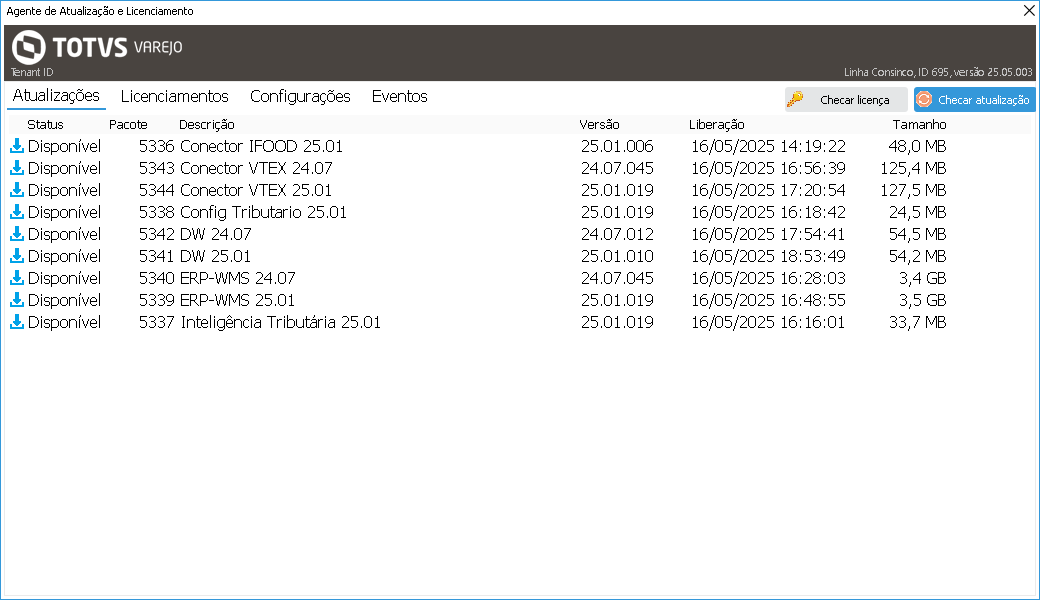Click release date 16/05/2025 16:56:39
1040x600 pixels.
point(768,168)
